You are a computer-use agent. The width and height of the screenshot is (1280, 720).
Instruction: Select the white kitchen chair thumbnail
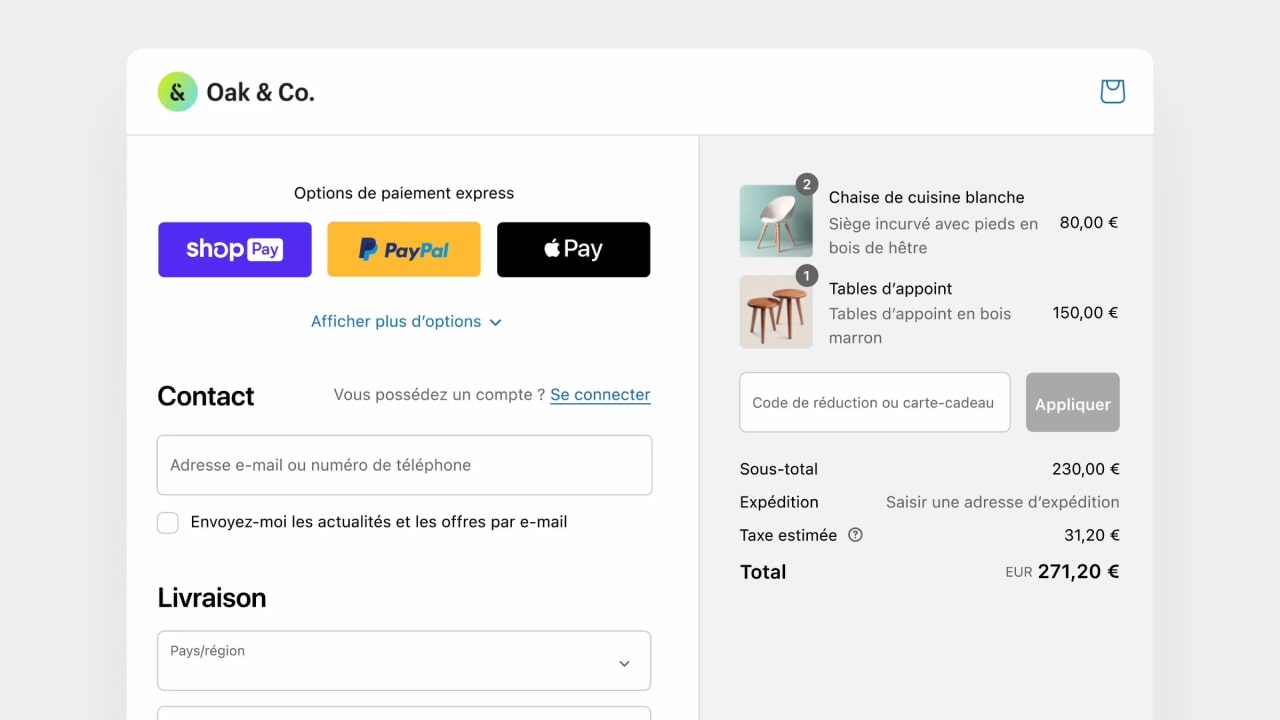click(x=776, y=221)
